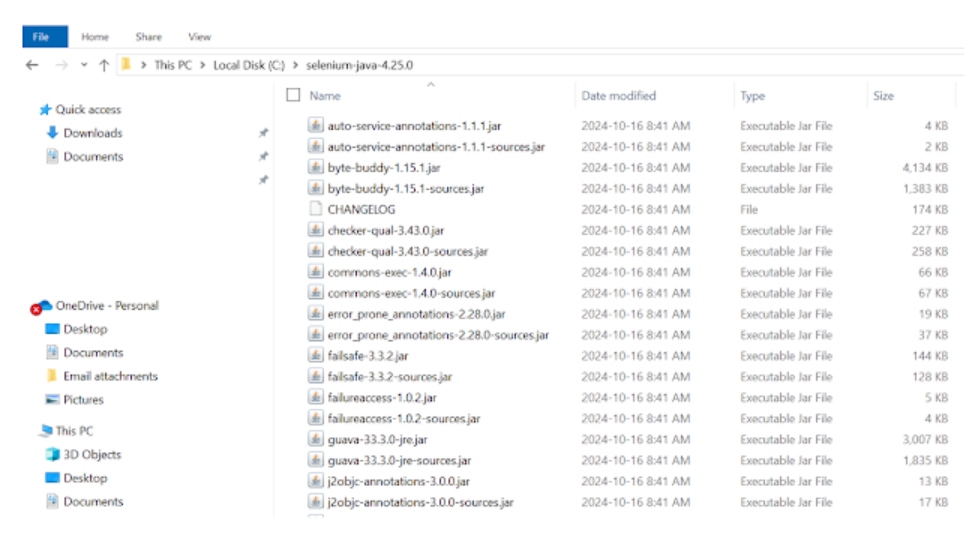Click jar icon of guava-33.3.0-jre.jar
Viewport: 974px width, 541px height.
pyautogui.click(x=316, y=439)
